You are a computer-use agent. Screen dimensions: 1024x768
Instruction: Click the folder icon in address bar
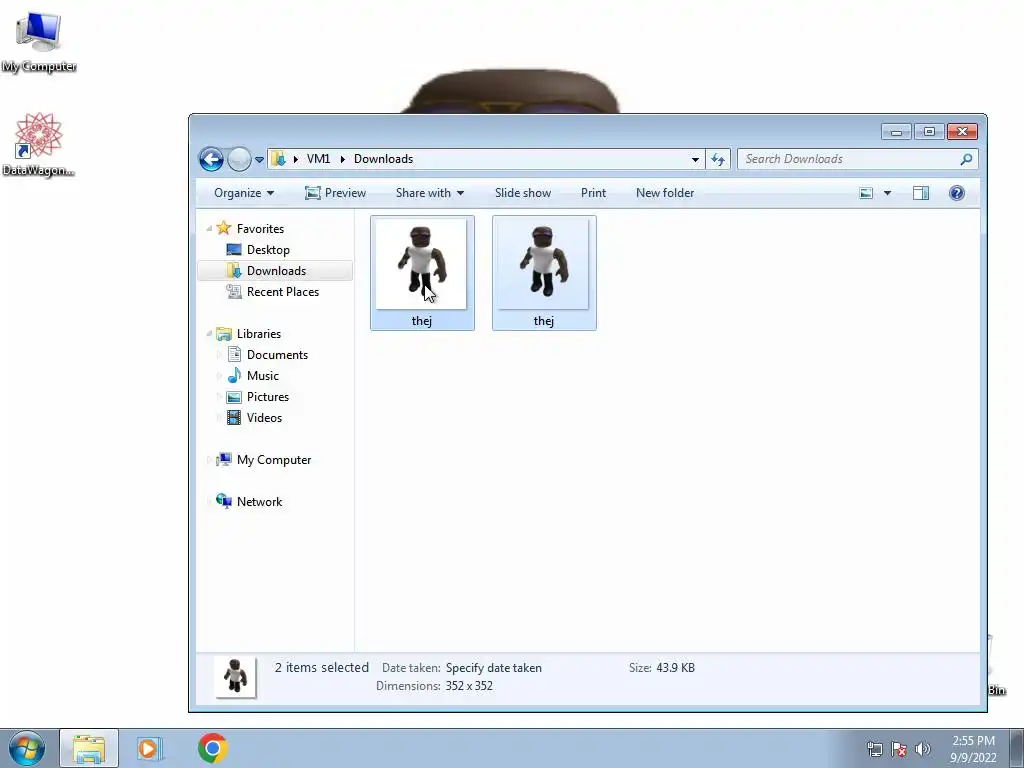point(279,159)
